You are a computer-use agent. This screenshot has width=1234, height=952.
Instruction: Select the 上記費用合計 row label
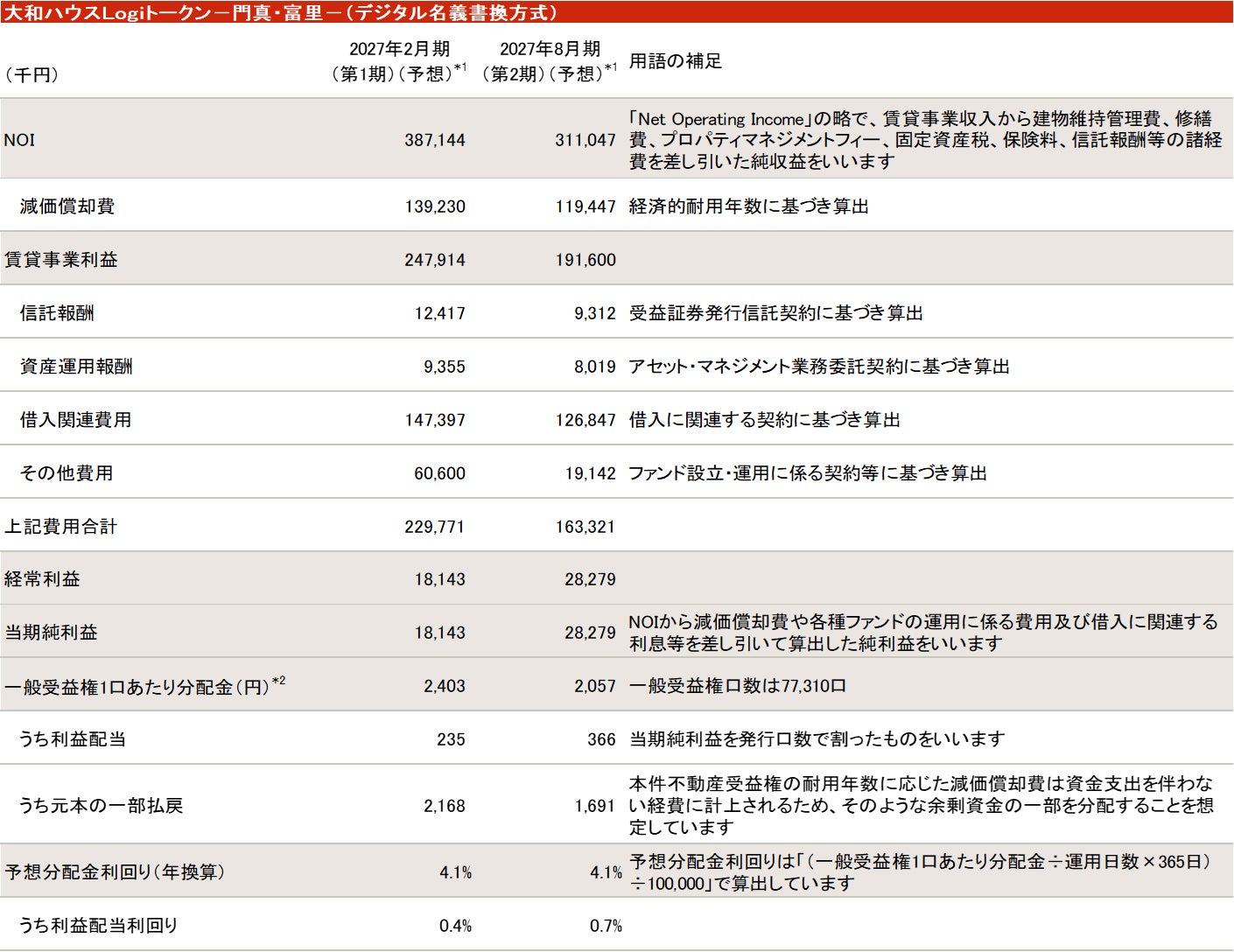(60, 527)
